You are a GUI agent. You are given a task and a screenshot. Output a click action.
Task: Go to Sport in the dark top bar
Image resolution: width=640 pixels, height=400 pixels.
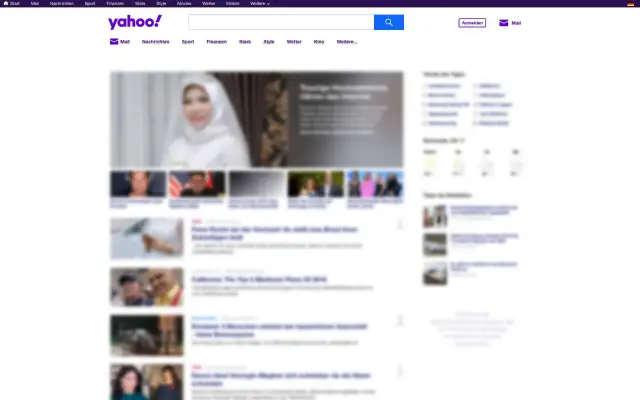point(90,3)
